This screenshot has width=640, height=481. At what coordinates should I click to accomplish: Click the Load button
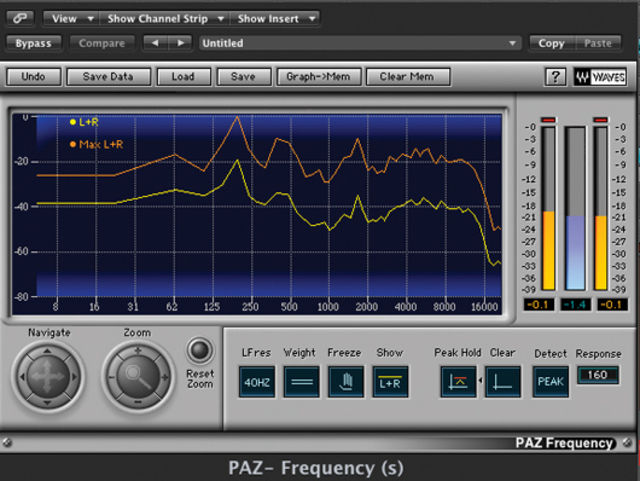coord(183,77)
